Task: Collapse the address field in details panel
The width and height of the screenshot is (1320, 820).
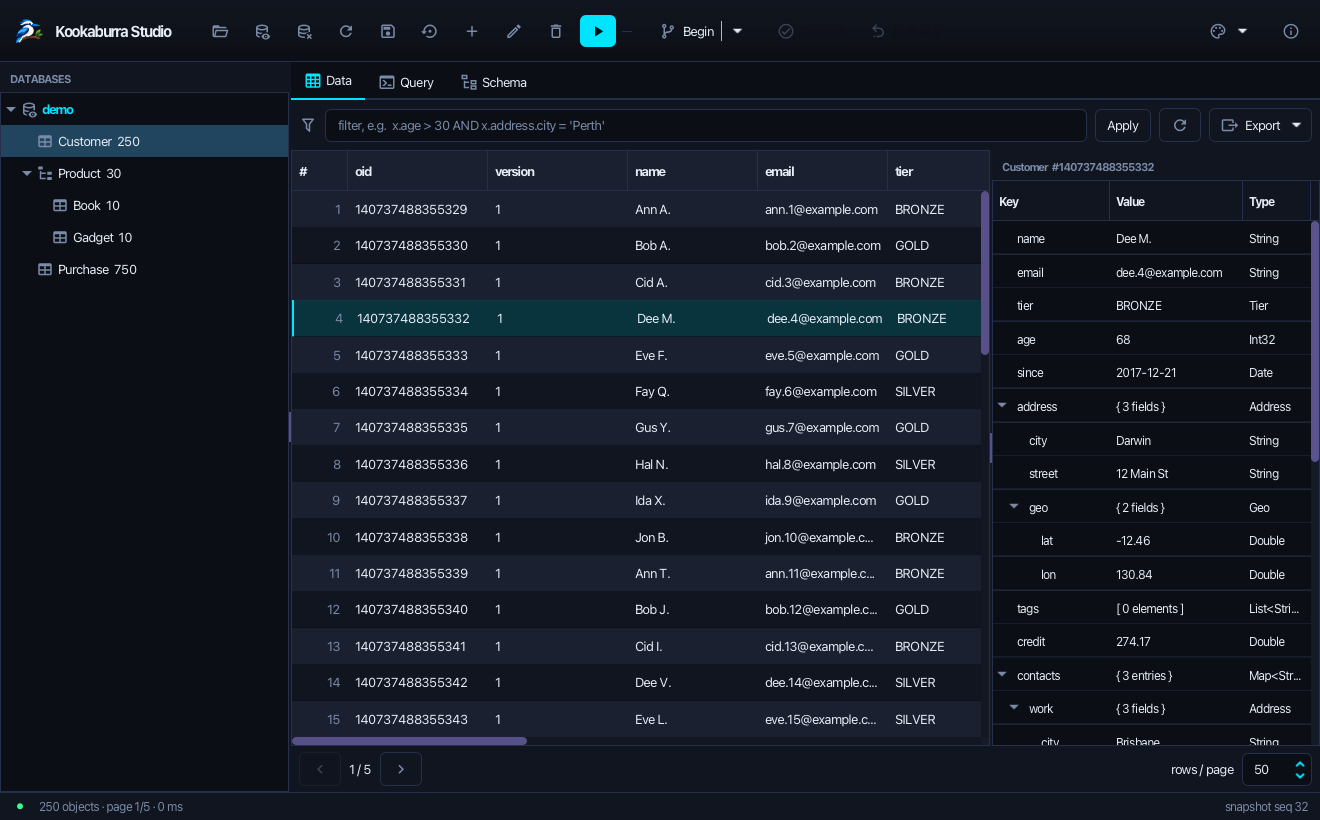Action: click(1002, 406)
